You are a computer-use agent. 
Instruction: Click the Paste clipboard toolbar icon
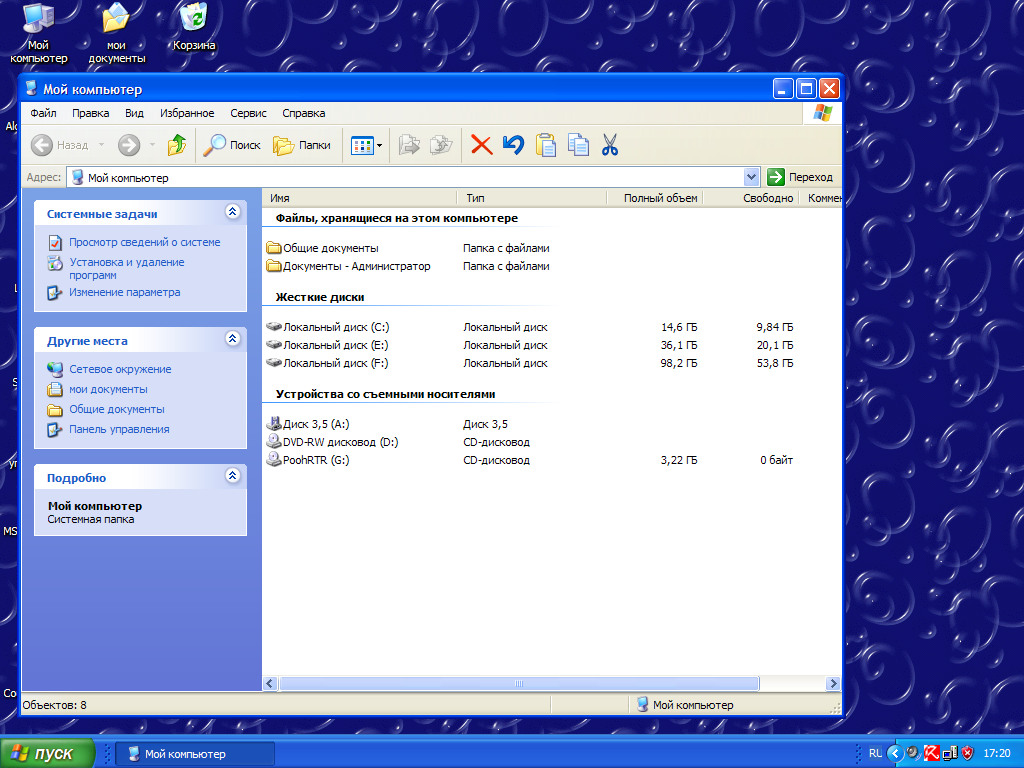[546, 145]
